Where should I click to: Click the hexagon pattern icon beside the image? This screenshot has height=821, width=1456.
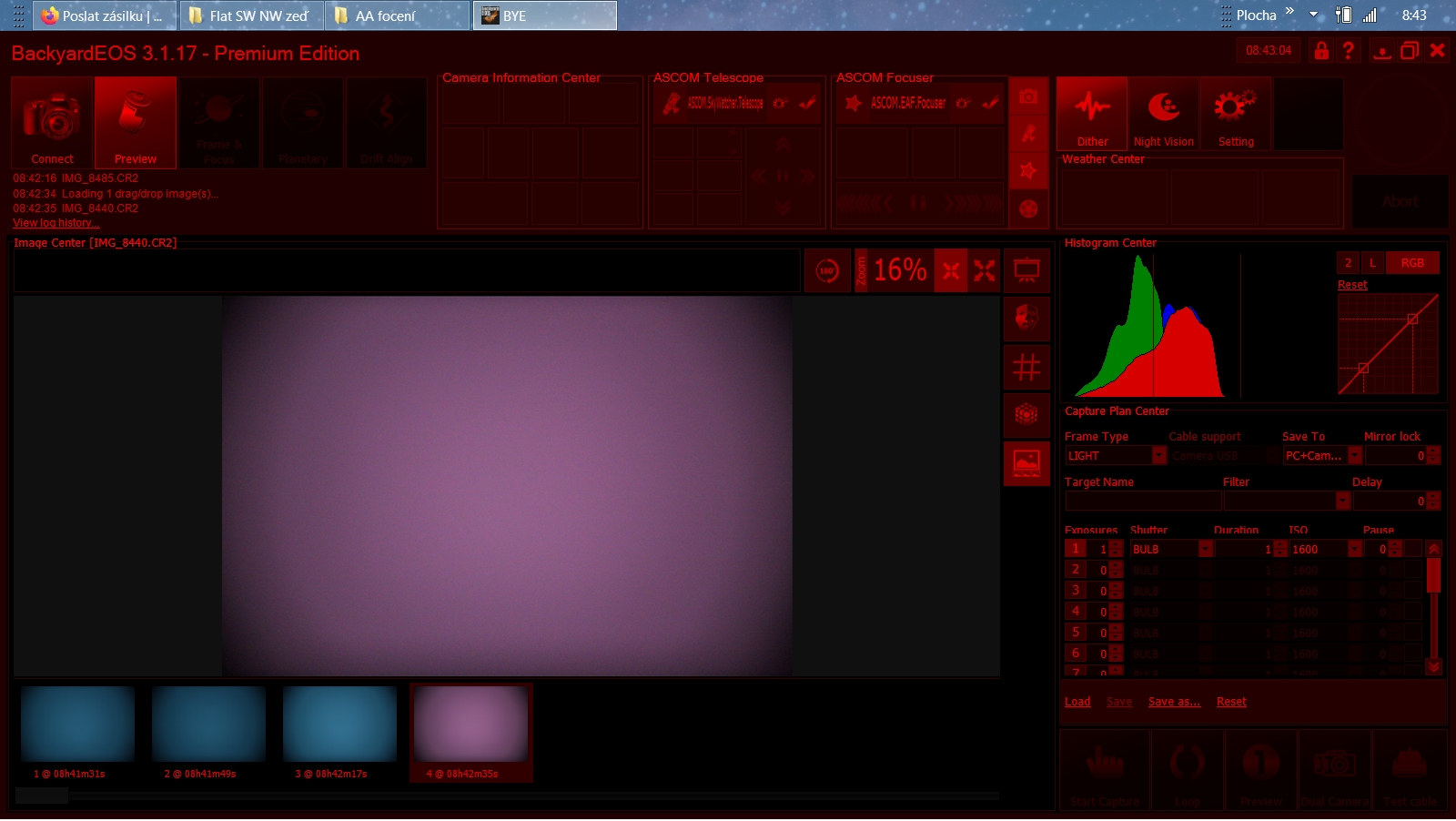(x=1026, y=415)
